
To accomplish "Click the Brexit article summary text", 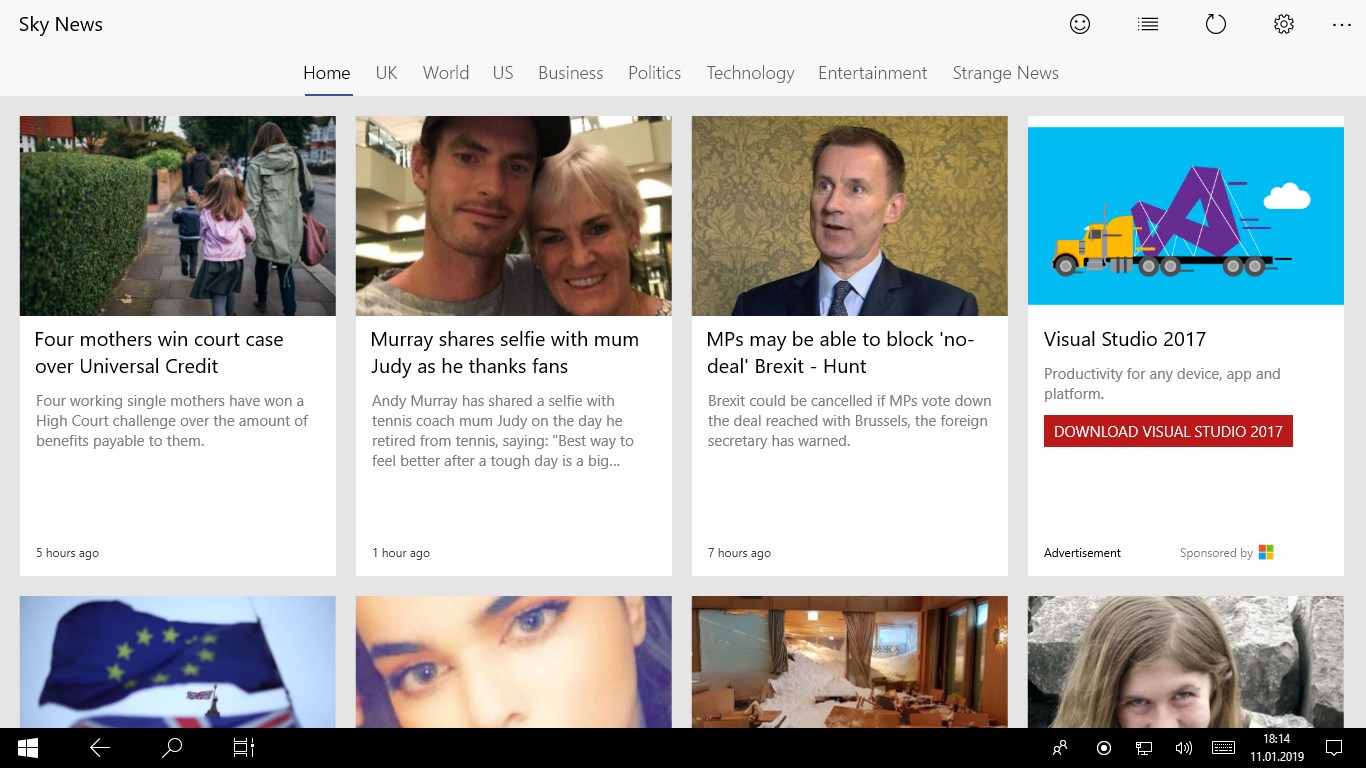I will coord(850,421).
